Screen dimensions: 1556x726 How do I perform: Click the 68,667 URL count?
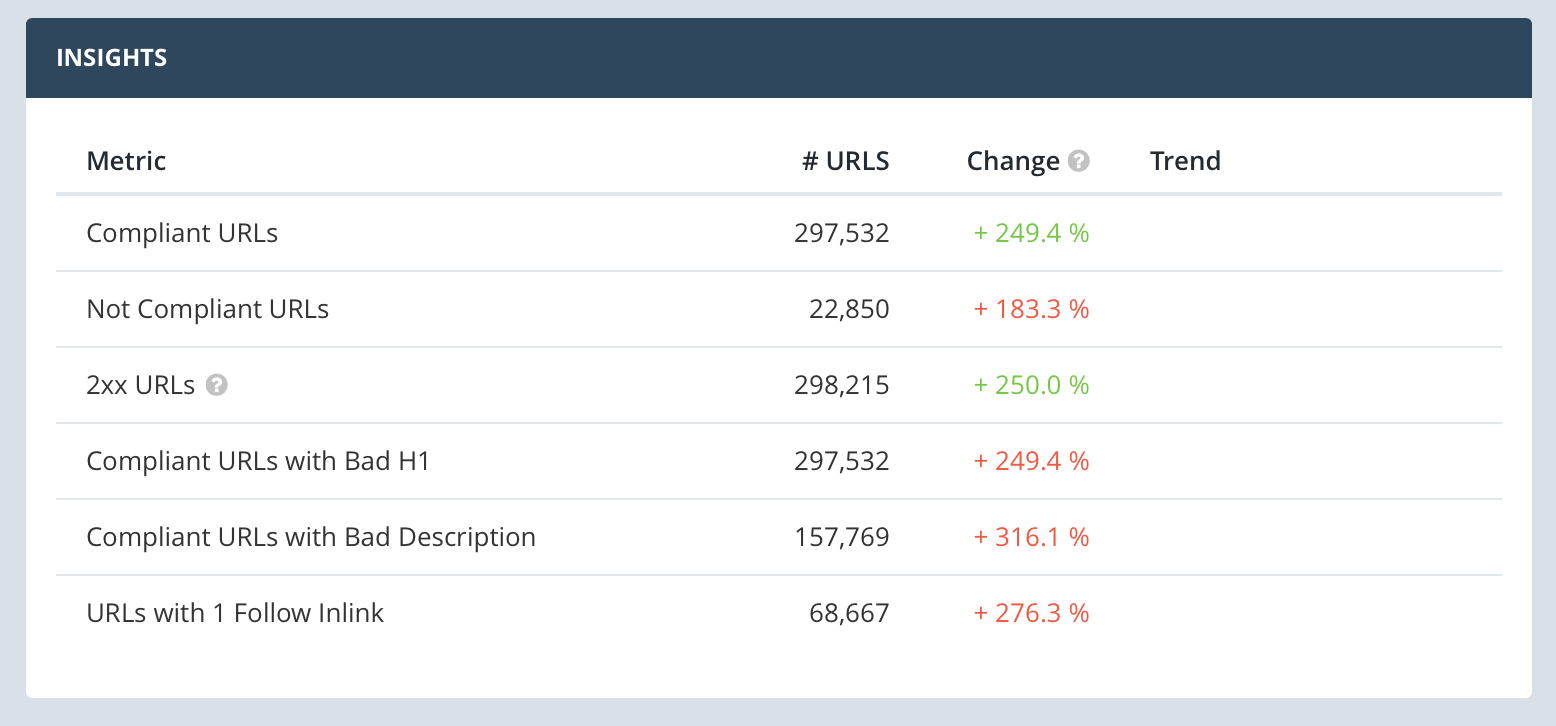point(849,613)
